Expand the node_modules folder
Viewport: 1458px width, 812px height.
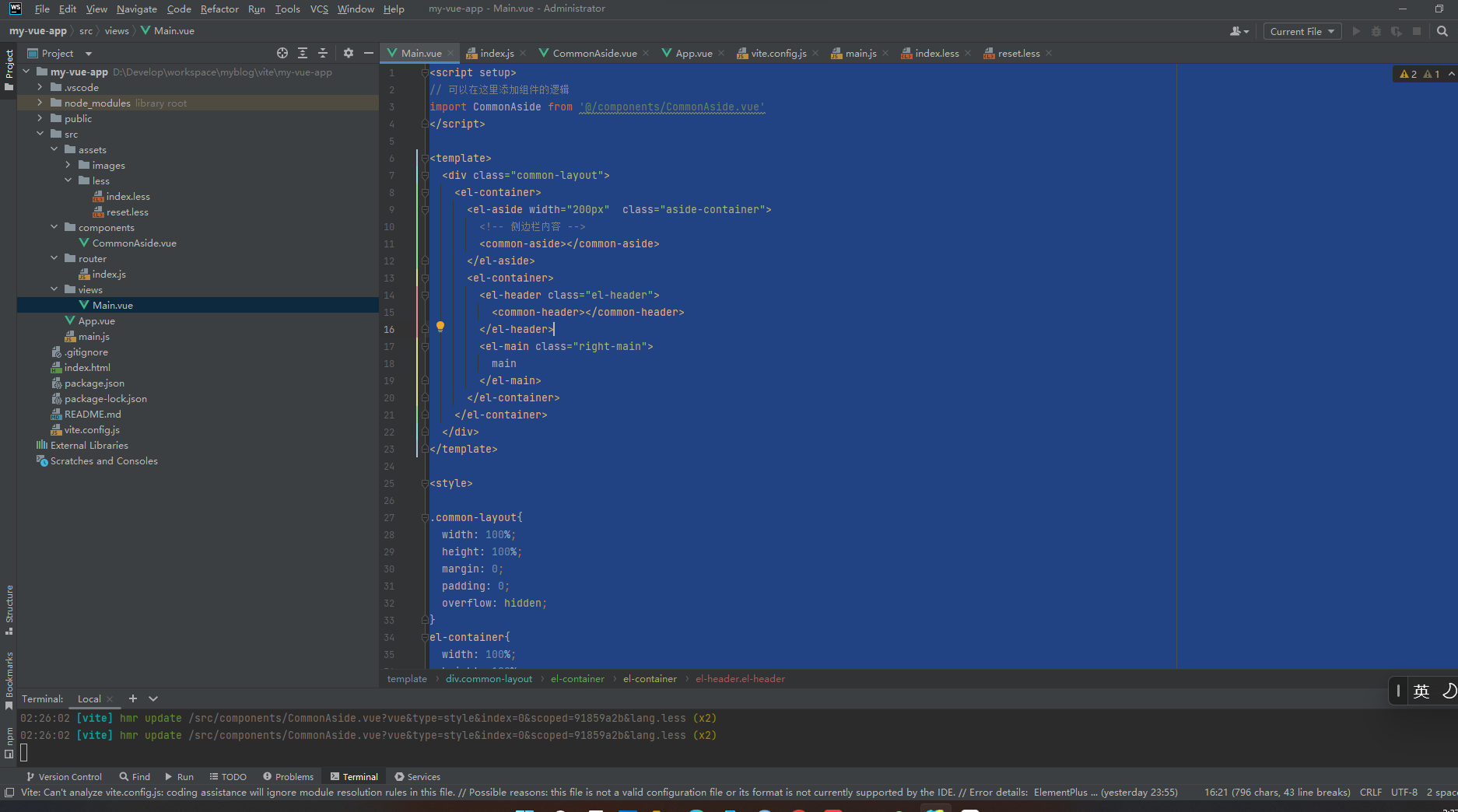pyautogui.click(x=40, y=103)
